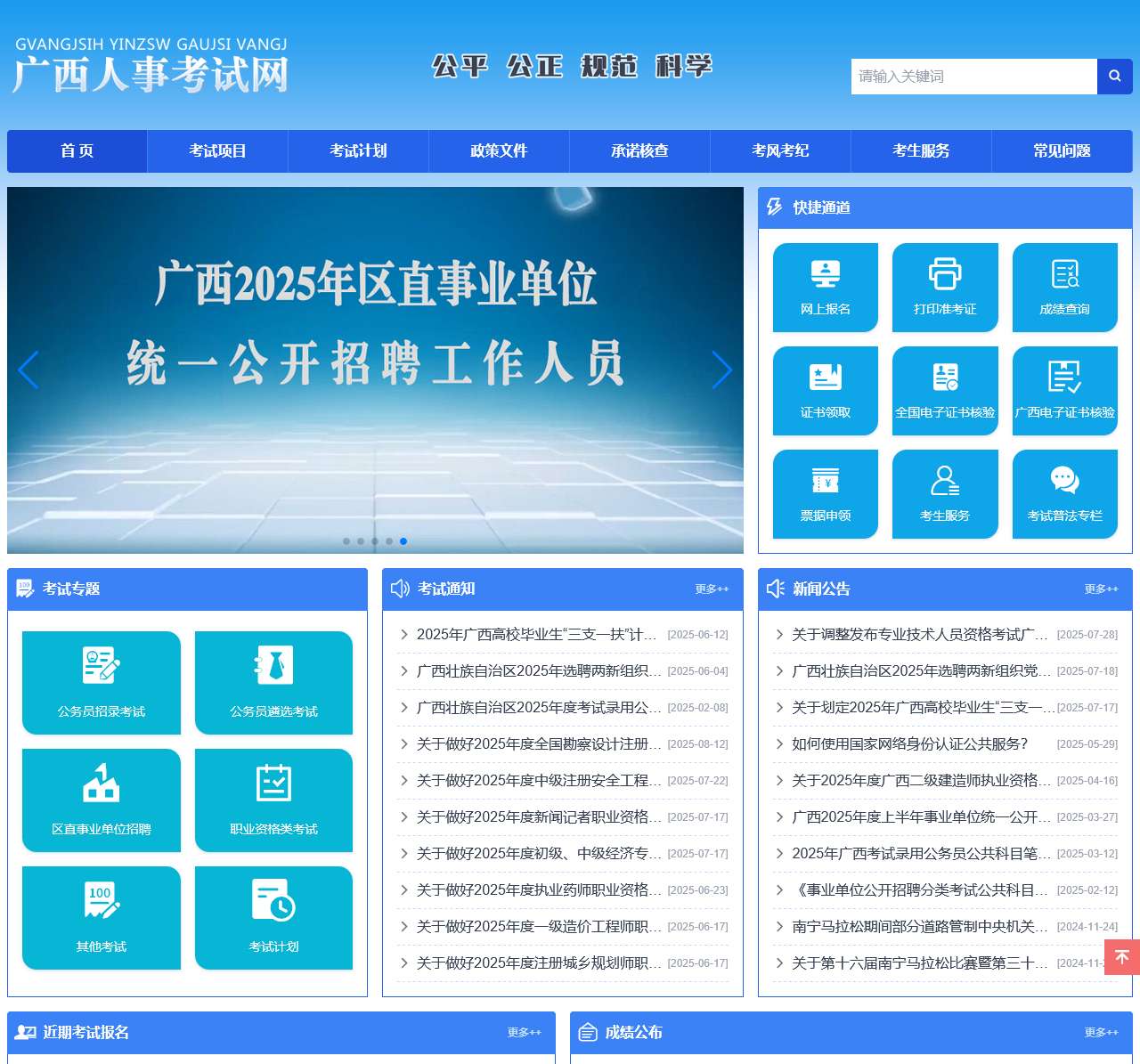Image resolution: width=1140 pixels, height=1064 pixels.
Task: Open the 打印准考证 quick link
Action: 945,287
